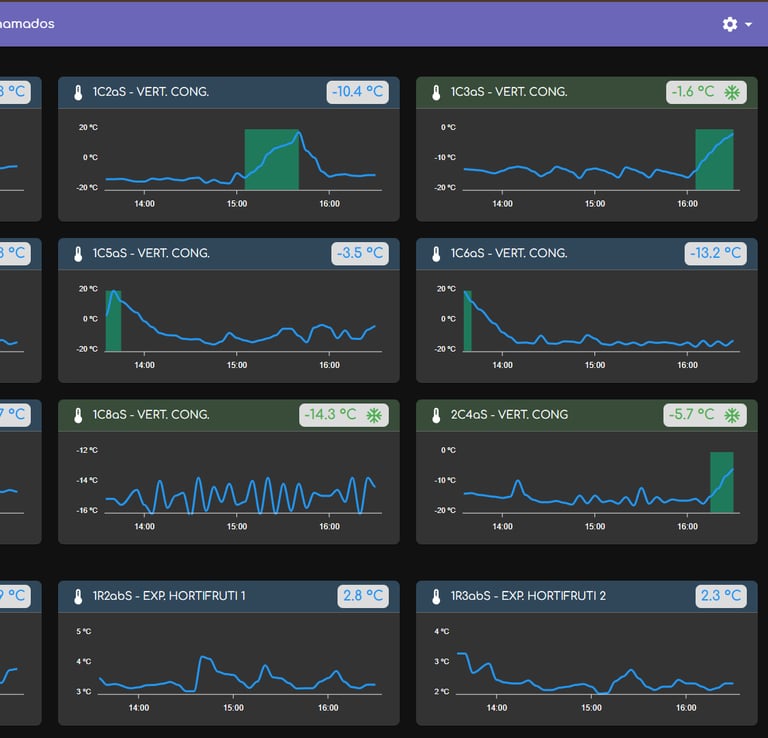768x738 pixels.
Task: Click thermometer icon on 1C3aS card
Action: point(436,92)
